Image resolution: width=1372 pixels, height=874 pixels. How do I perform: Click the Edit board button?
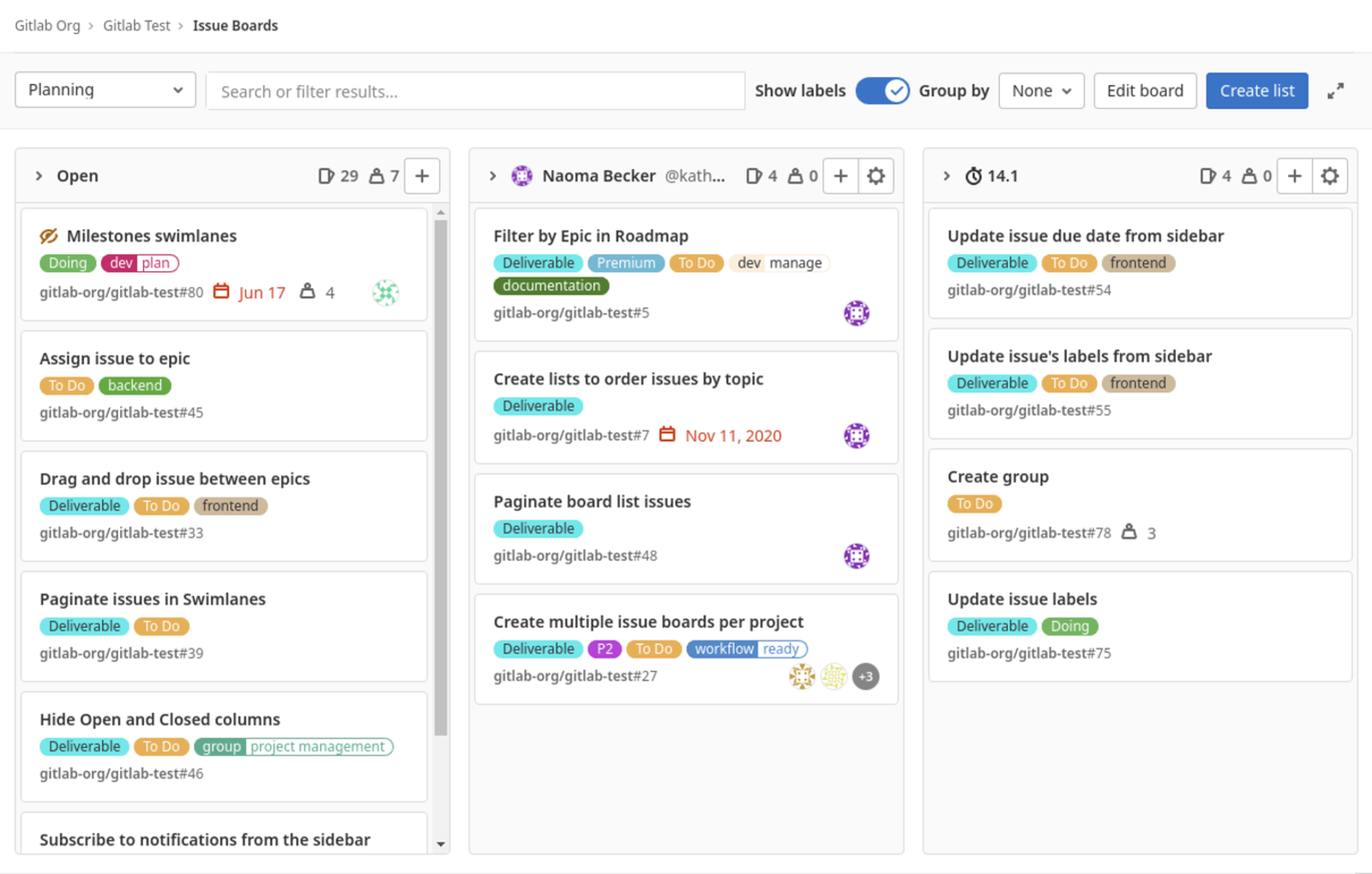(x=1145, y=90)
